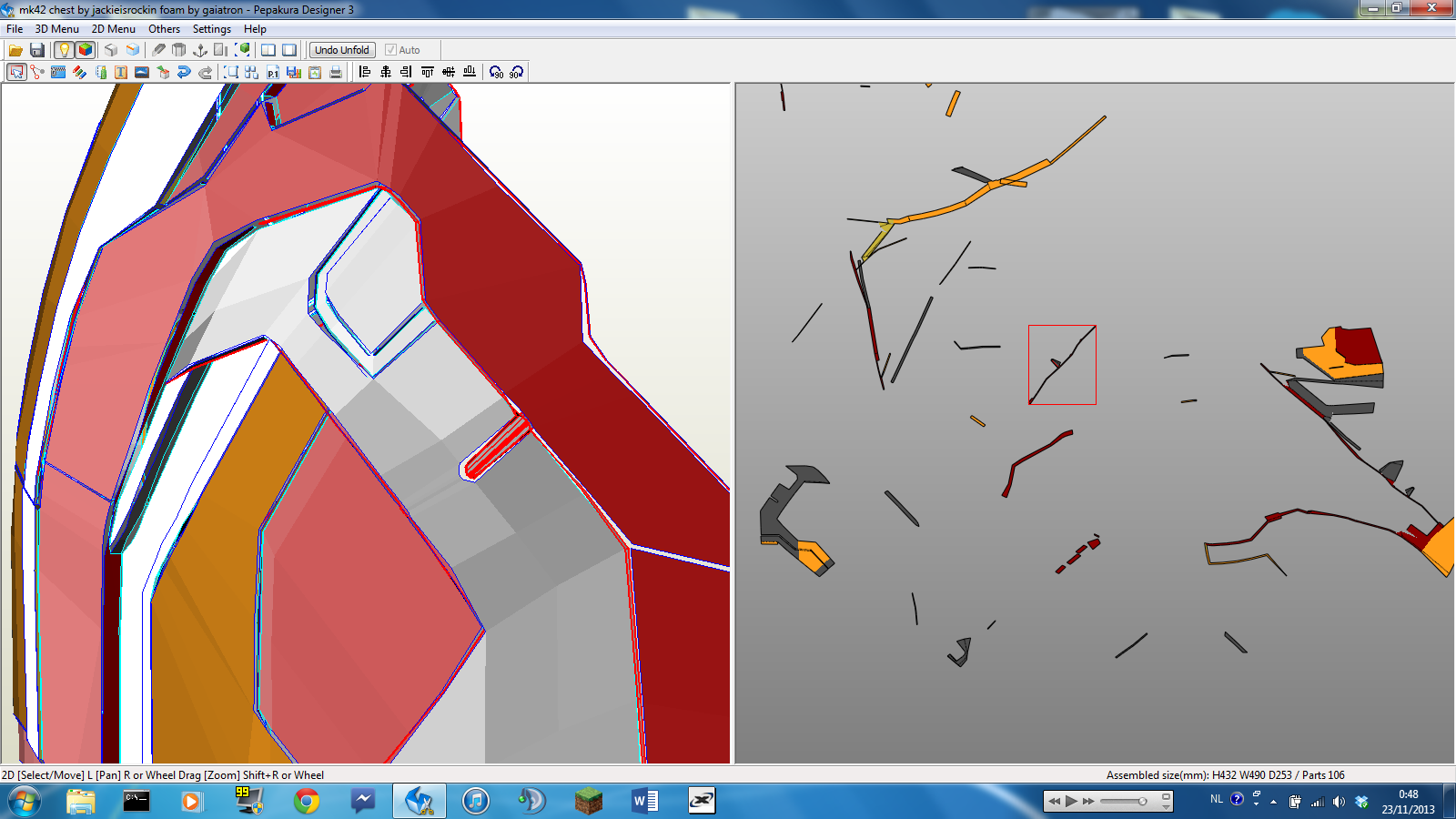The image size is (1456, 819).
Task: Toggle the Auto checkbox
Action: (390, 50)
